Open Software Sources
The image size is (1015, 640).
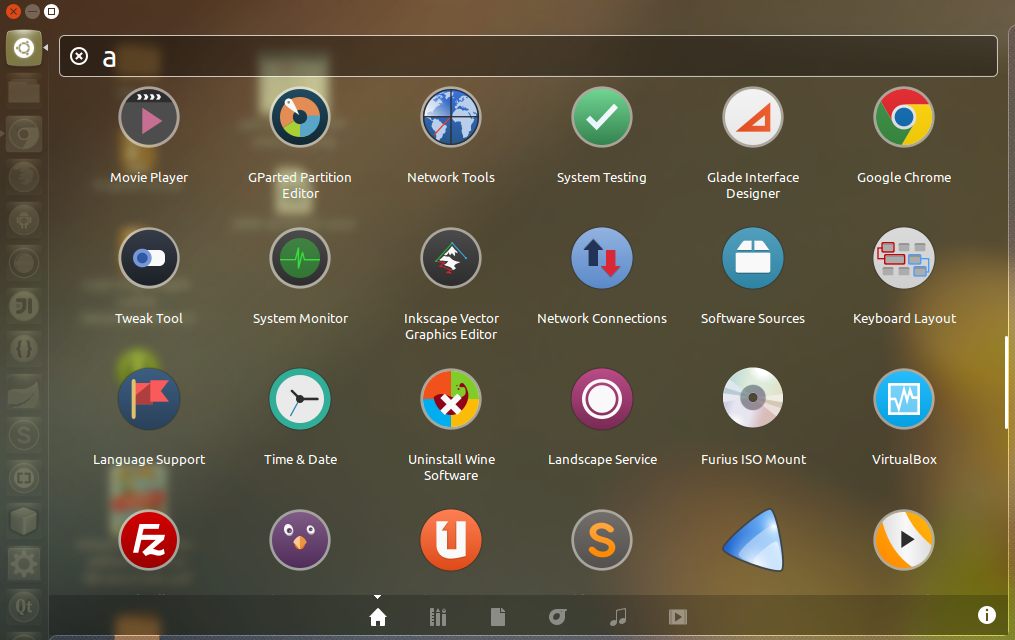[752, 257]
